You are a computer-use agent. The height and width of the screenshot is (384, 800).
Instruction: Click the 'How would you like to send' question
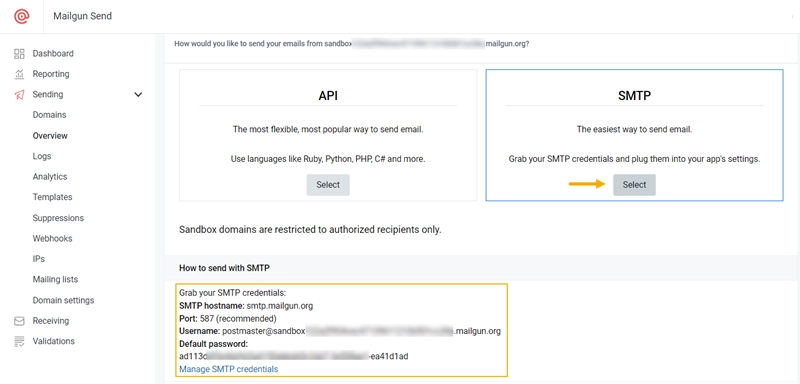coord(352,44)
